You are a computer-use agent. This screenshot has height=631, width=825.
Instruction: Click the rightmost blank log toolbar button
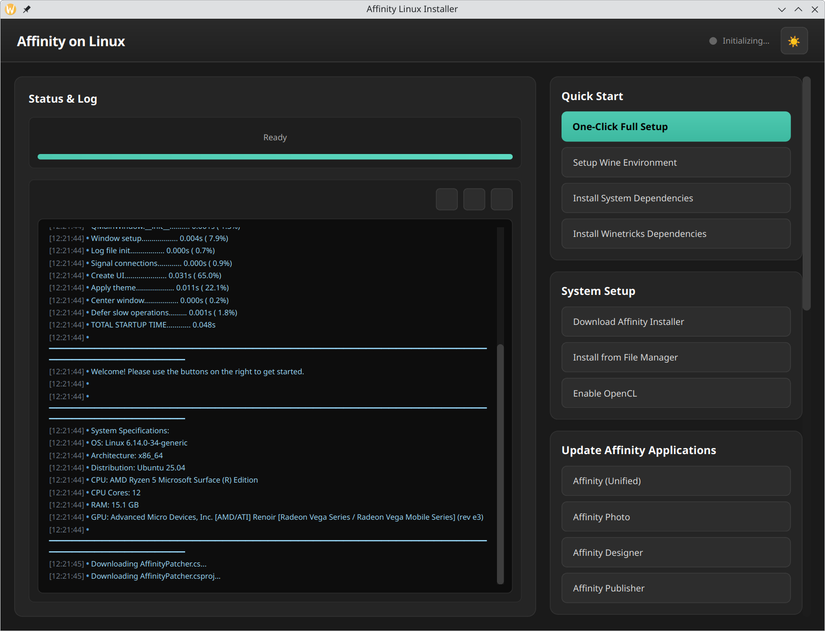(501, 199)
